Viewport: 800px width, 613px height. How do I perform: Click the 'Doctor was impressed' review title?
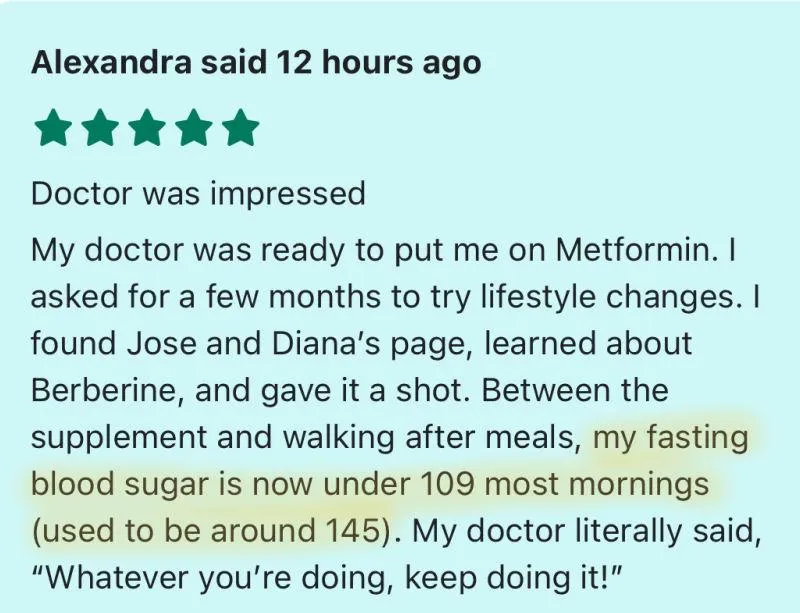tap(198, 194)
